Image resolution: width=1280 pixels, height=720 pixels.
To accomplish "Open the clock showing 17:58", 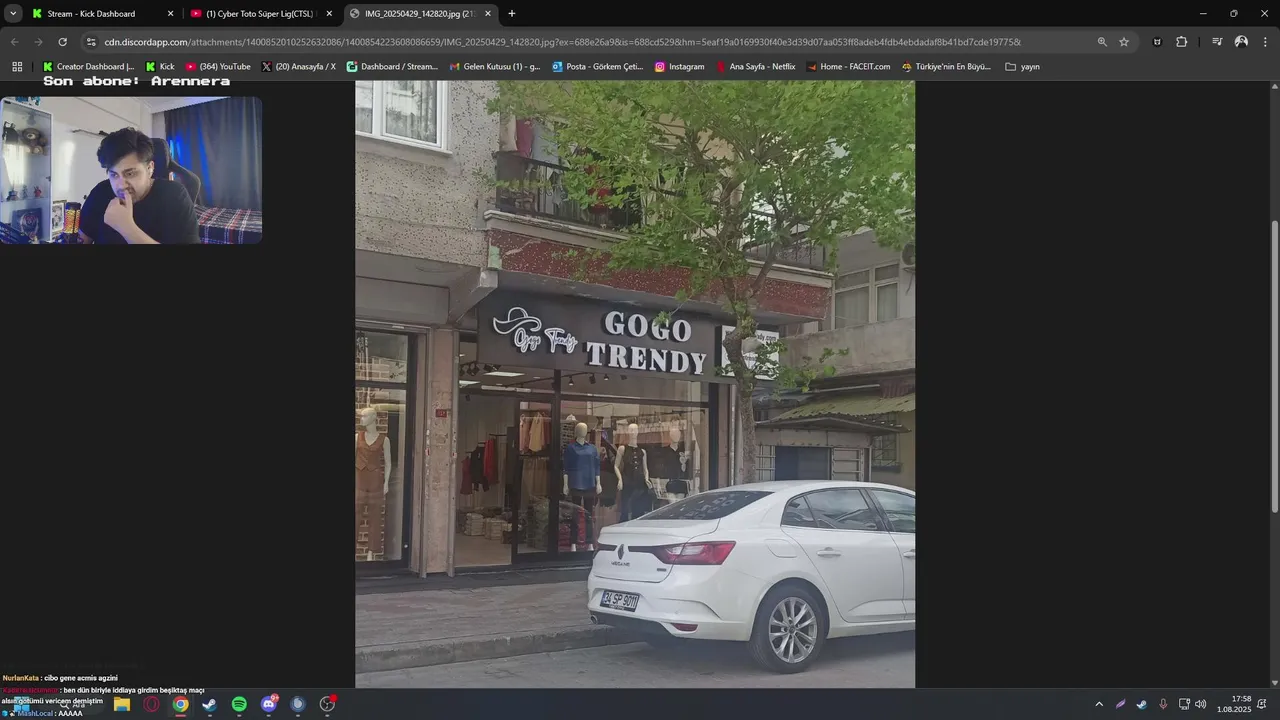I will (x=1234, y=704).
